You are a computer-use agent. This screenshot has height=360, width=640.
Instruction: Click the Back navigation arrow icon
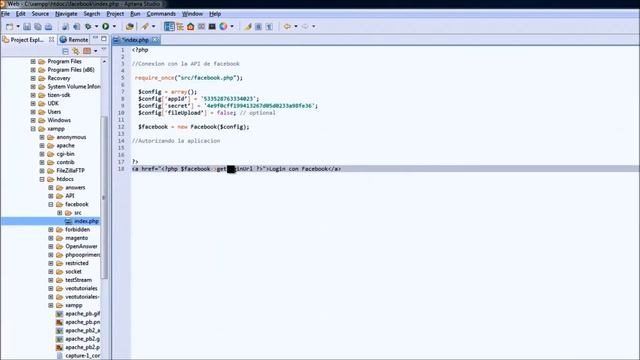tap(287, 27)
